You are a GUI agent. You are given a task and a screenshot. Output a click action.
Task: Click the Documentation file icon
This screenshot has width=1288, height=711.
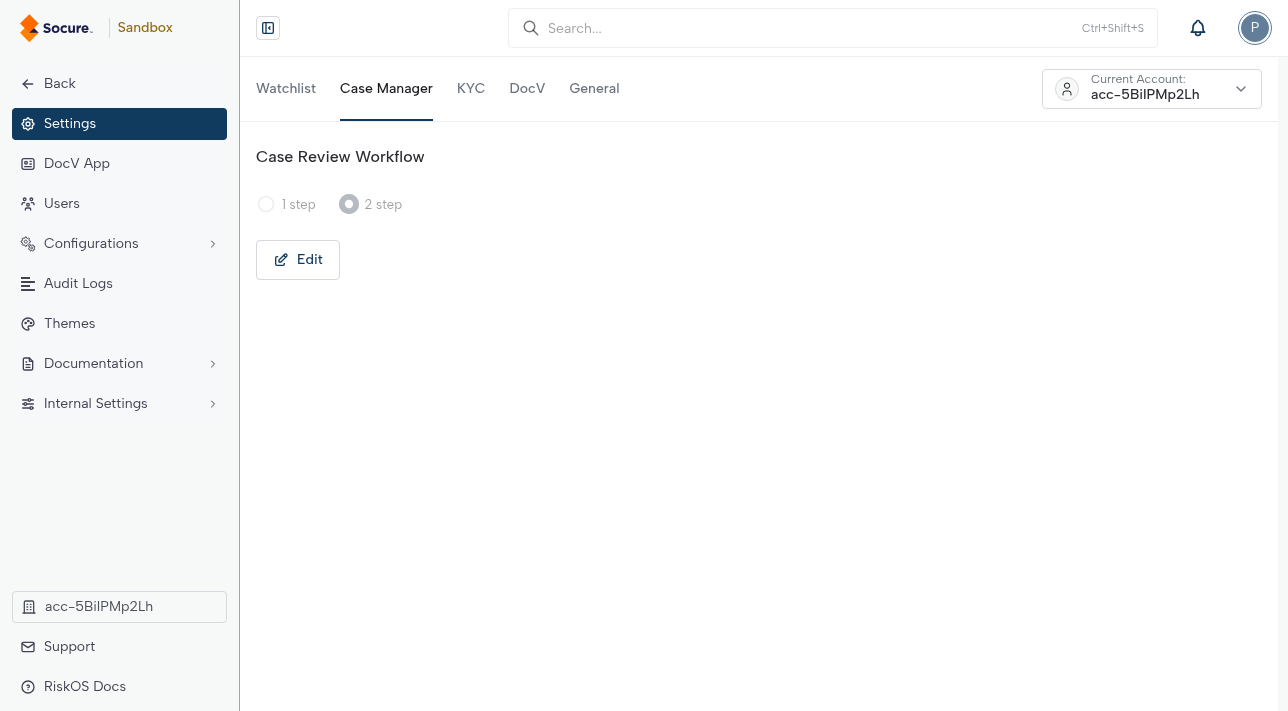[x=28, y=364]
